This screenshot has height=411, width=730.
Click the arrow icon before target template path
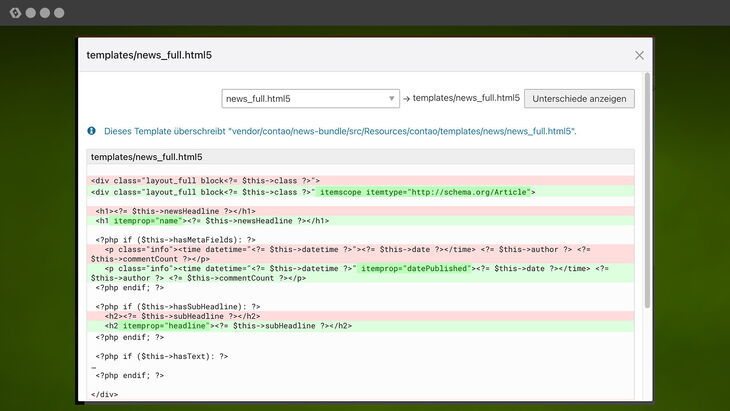tap(407, 99)
